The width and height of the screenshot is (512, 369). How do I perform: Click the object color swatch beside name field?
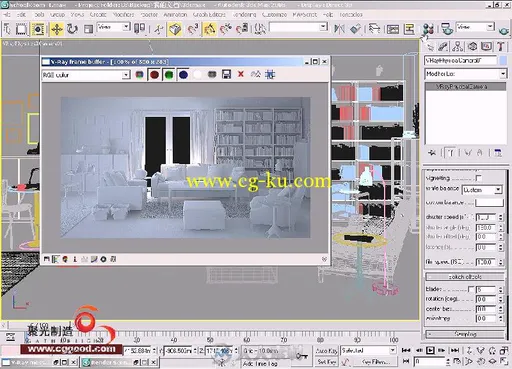point(503,61)
